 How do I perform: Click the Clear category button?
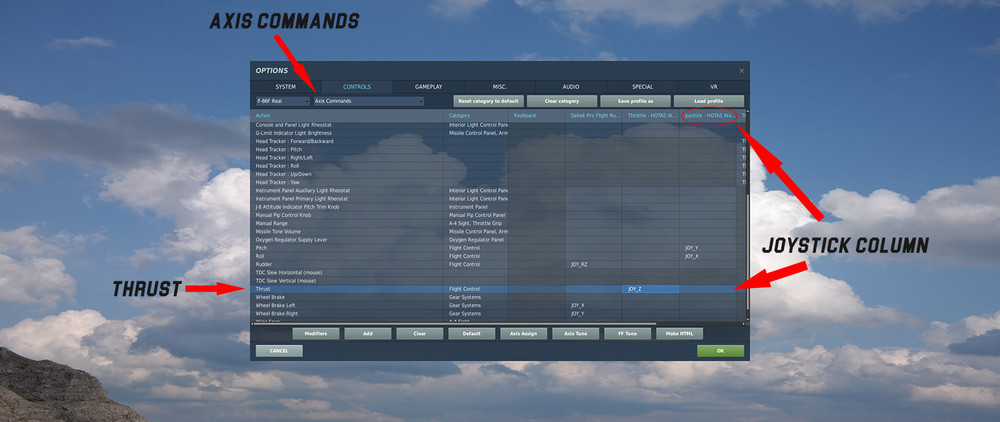point(562,101)
